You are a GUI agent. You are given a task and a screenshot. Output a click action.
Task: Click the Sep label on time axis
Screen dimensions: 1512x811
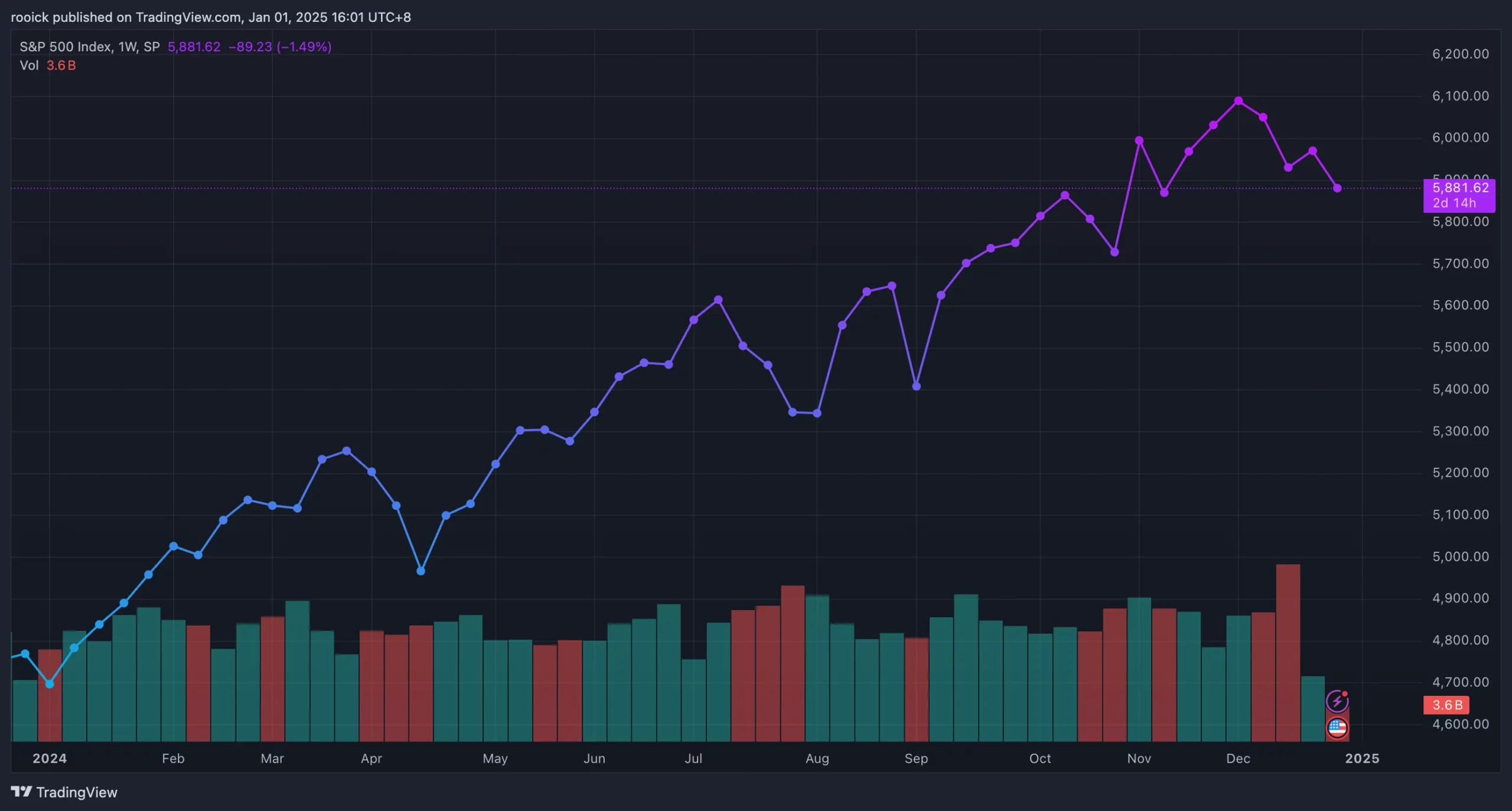pos(916,758)
